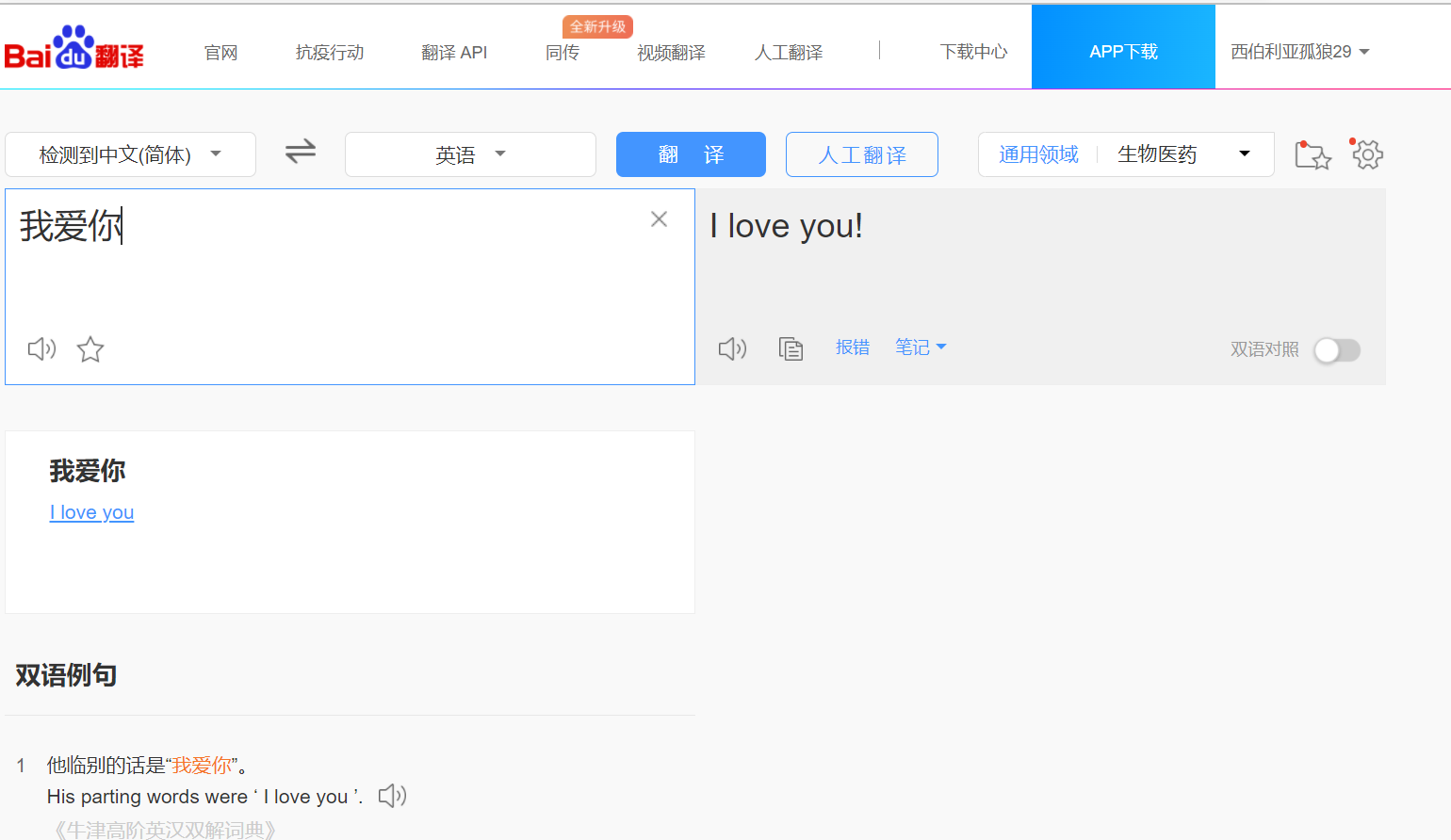The image size is (1451, 840).
Task: Click the Baidu Translate logo
Action: 74,48
